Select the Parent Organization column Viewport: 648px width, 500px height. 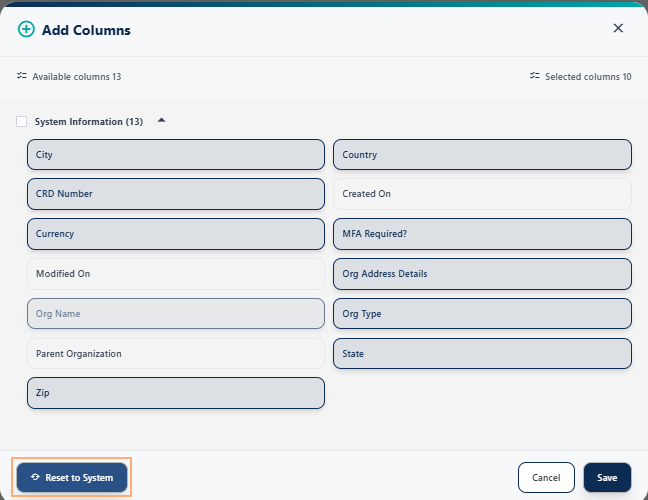[x=176, y=354]
